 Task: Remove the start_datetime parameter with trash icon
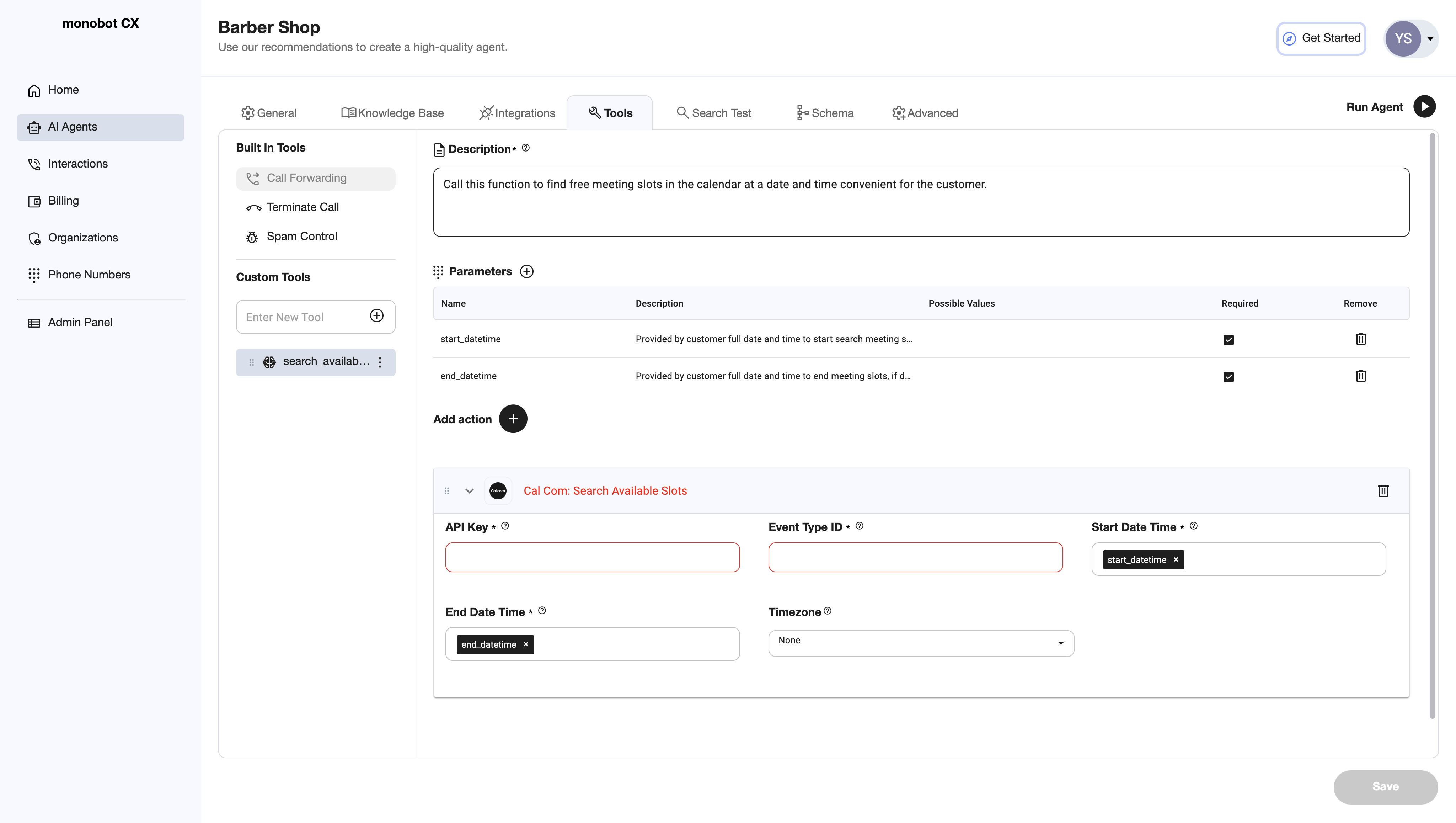(1360, 339)
